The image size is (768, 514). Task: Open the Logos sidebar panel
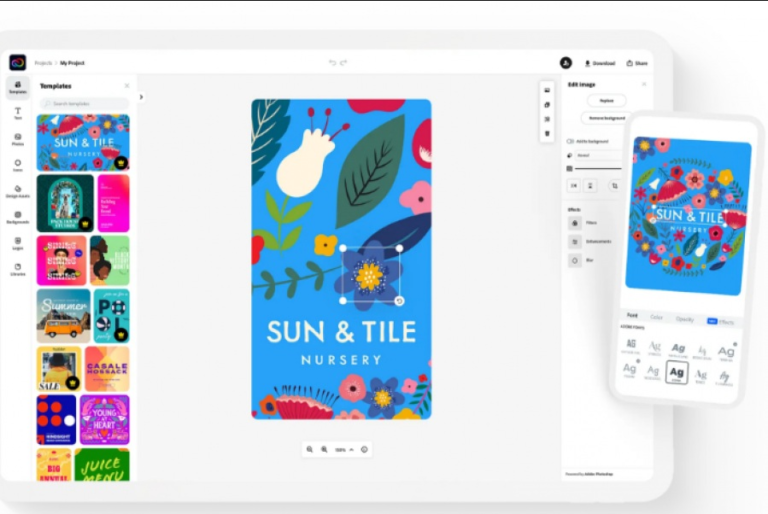coord(17,243)
